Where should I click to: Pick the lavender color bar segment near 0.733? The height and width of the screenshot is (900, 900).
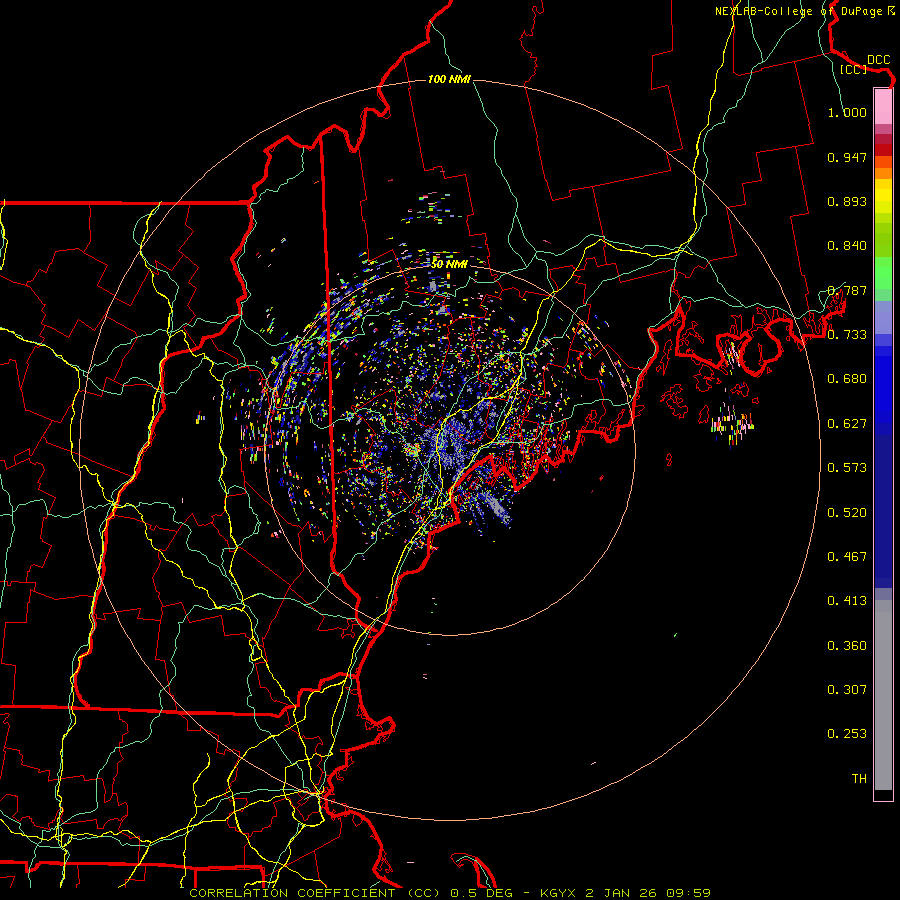pyautogui.click(x=883, y=317)
